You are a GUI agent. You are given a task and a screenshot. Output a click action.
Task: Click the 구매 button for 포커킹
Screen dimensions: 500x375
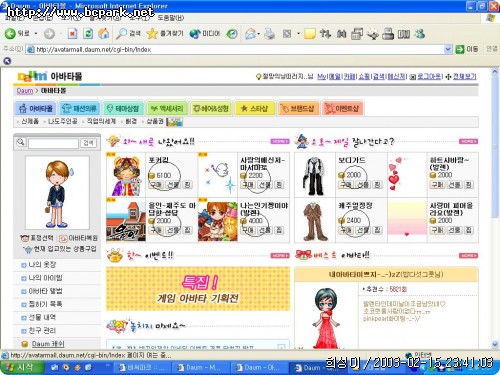[156, 185]
